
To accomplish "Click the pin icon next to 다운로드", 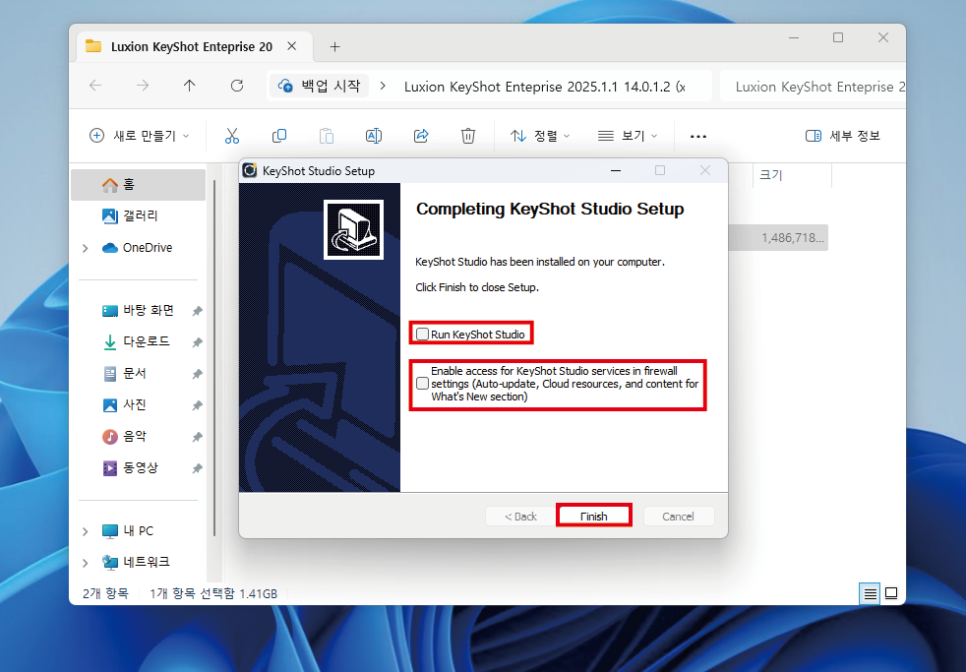I will (x=197, y=342).
